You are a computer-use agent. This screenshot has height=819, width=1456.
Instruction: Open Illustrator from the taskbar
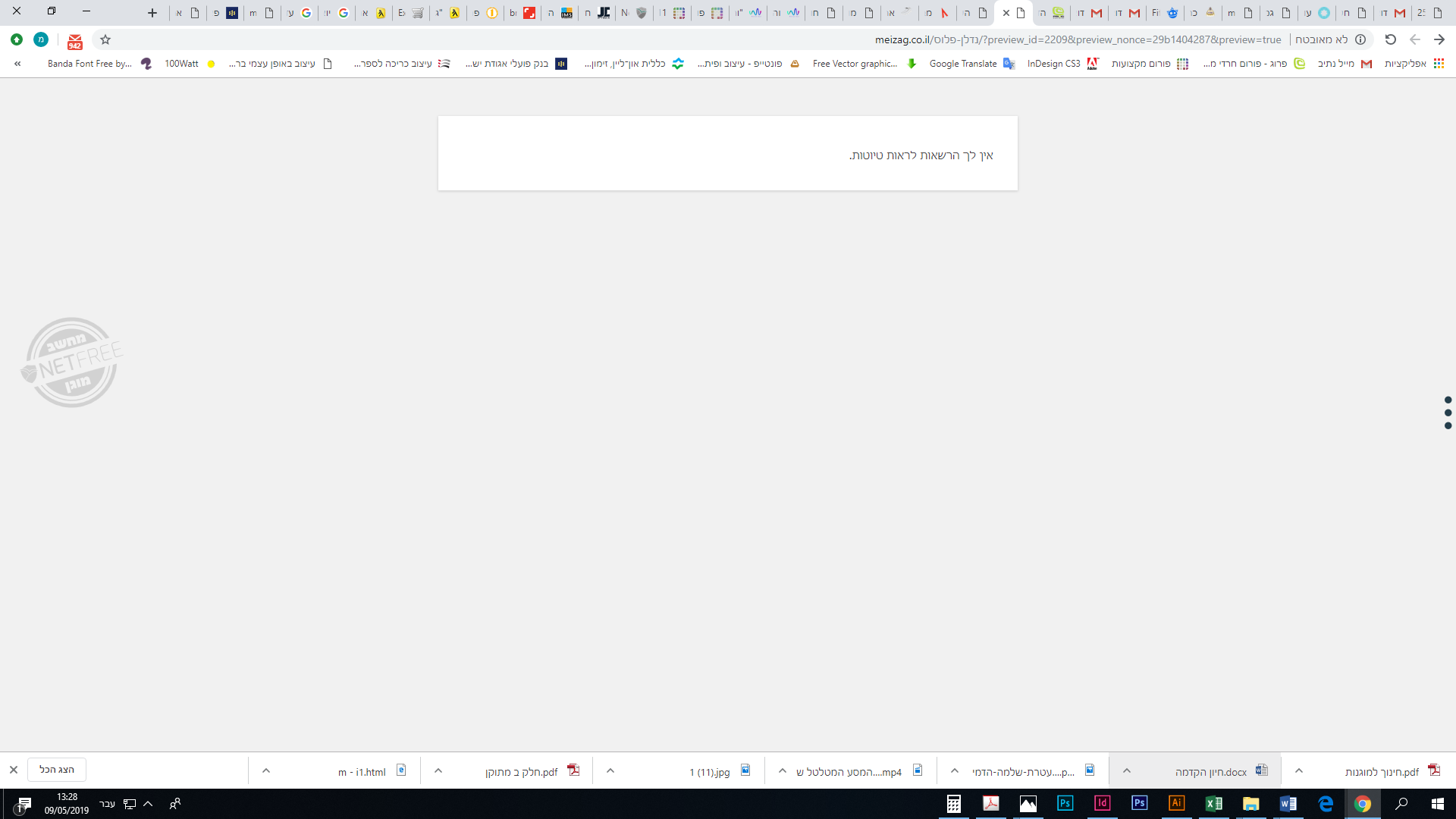click(1176, 804)
